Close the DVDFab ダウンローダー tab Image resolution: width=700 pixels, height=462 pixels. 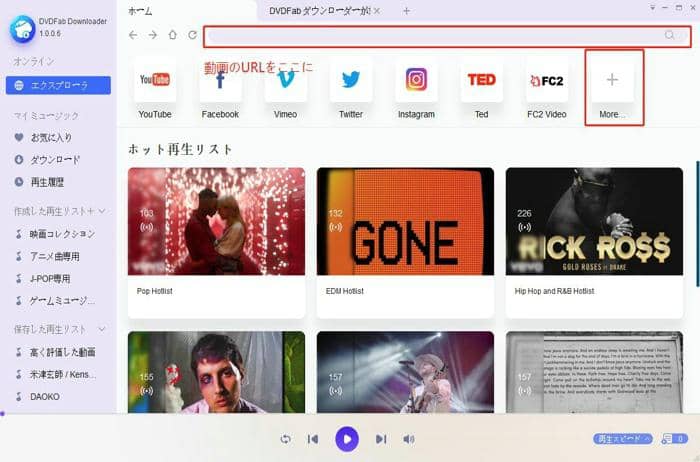377,11
